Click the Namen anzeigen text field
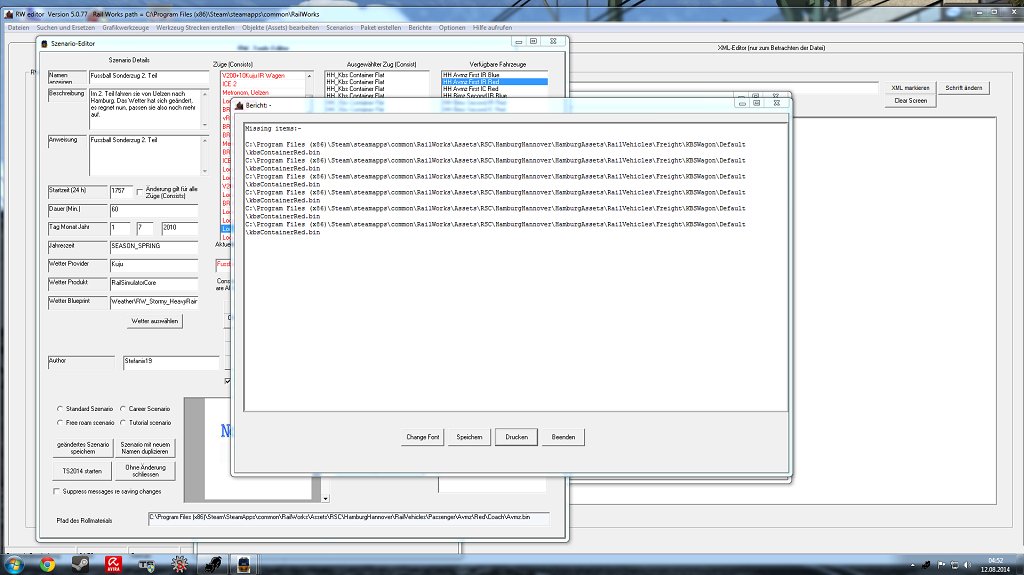Screen dimensions: 1024x575 pyautogui.click(x=149, y=77)
